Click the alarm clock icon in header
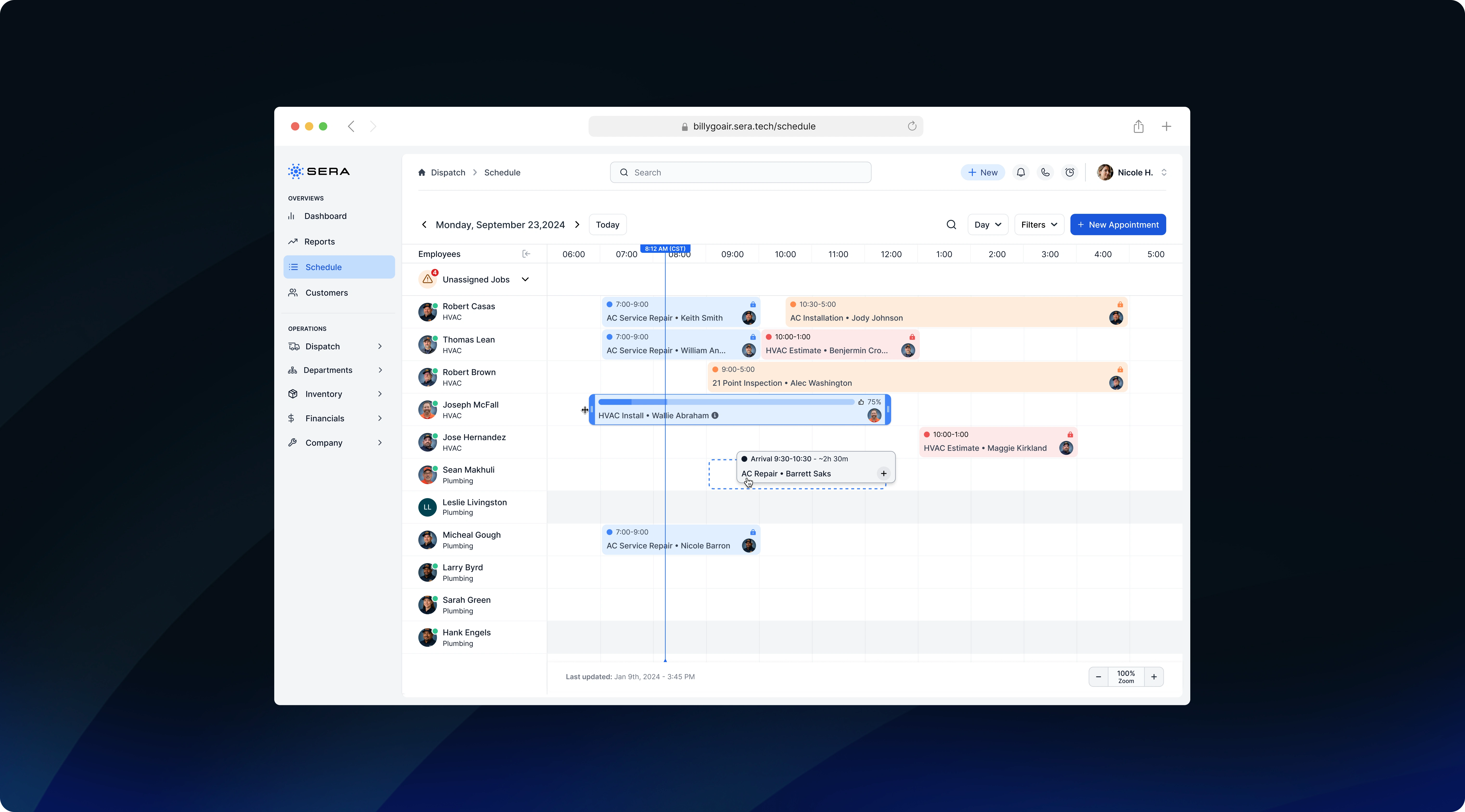Image resolution: width=1465 pixels, height=812 pixels. 1070,172
